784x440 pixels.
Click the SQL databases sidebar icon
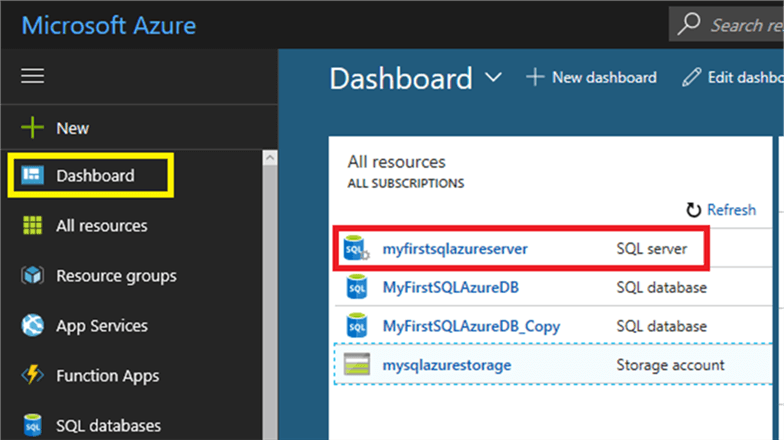point(33,426)
